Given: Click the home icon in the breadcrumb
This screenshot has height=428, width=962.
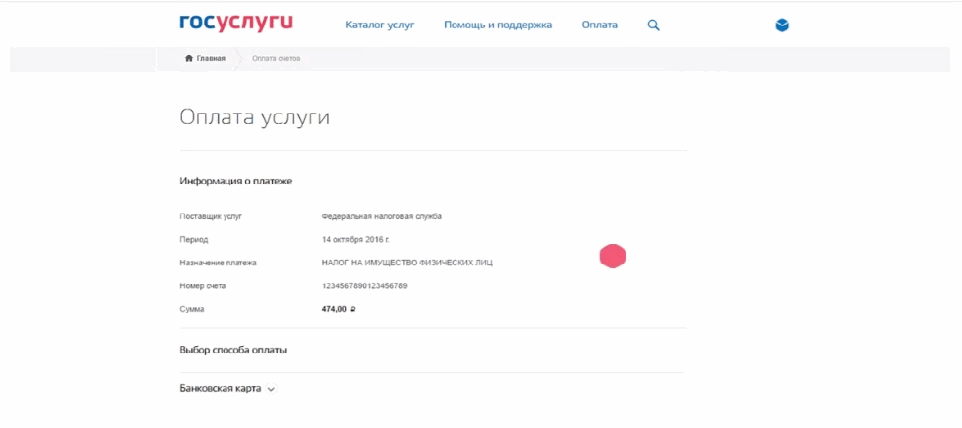Looking at the screenshot, I should (189, 59).
